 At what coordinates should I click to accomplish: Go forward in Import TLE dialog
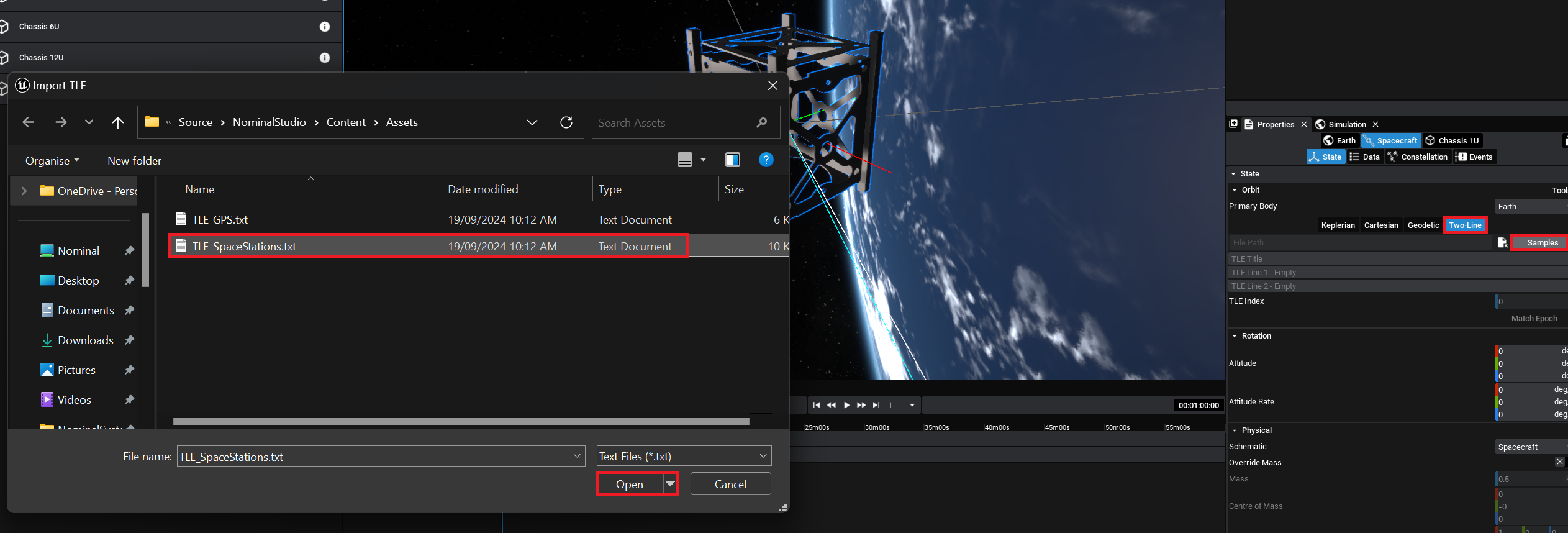click(x=61, y=122)
